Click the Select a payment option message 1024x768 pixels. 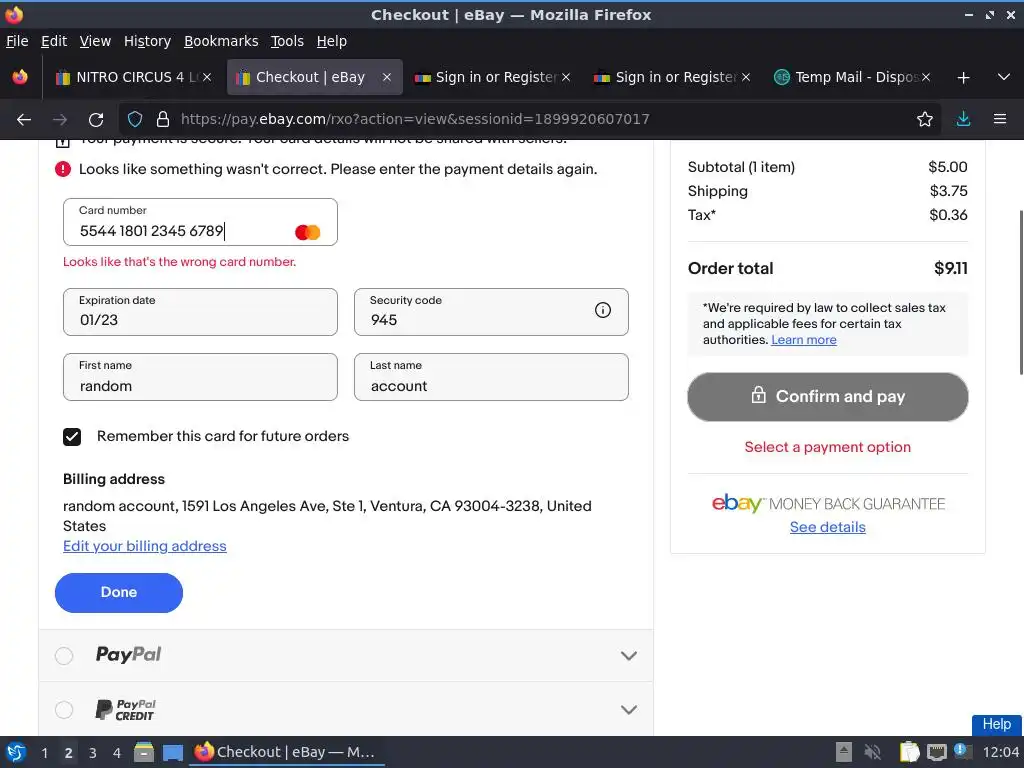[827, 447]
